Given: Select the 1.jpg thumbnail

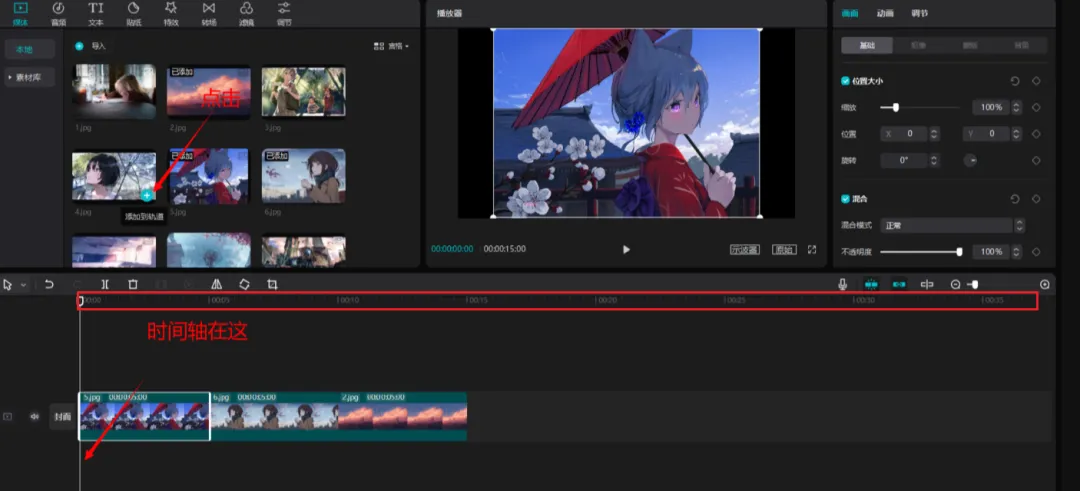Looking at the screenshot, I should click(114, 92).
